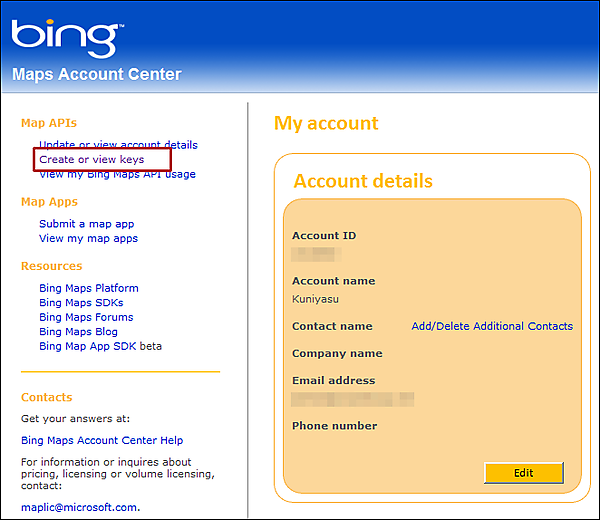This screenshot has height=520, width=600.
Task: Open View my map apps link
Action: tap(88, 238)
